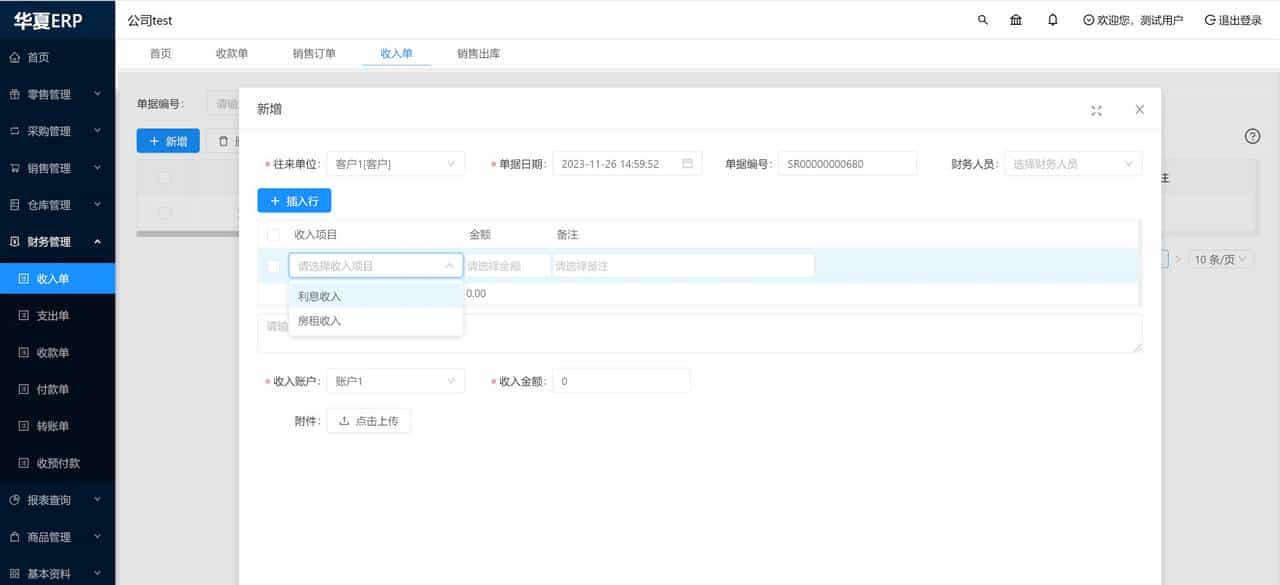Click the fullscreen expand icon on the 新增 dialog
The height and width of the screenshot is (585, 1280).
coord(1096,111)
